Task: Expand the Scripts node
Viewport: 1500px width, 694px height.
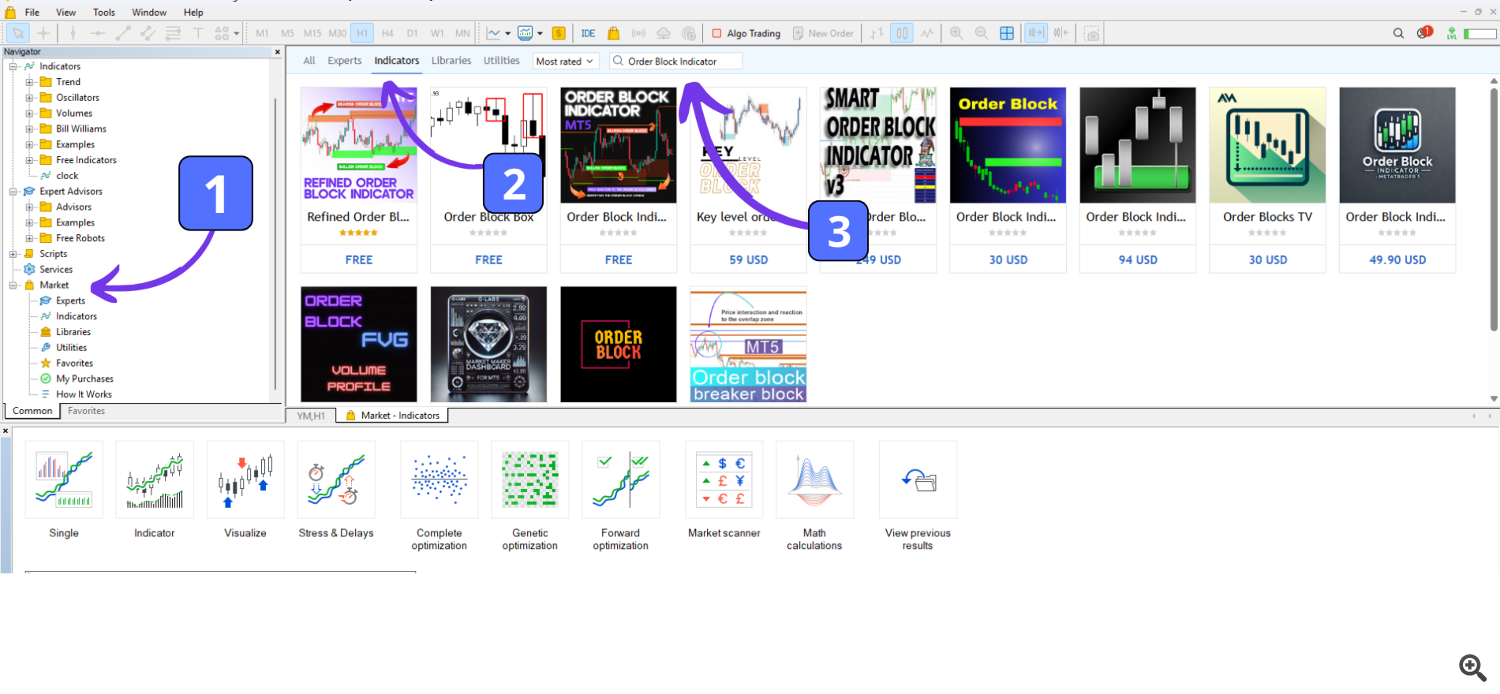Action: pos(13,254)
